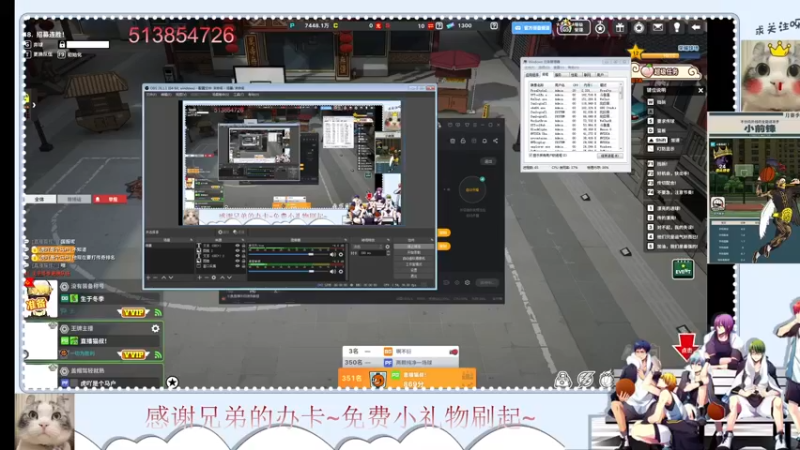The image size is (800, 450).
Task: Toggle visibility eye of 图像 2 source
Action: pos(237,251)
